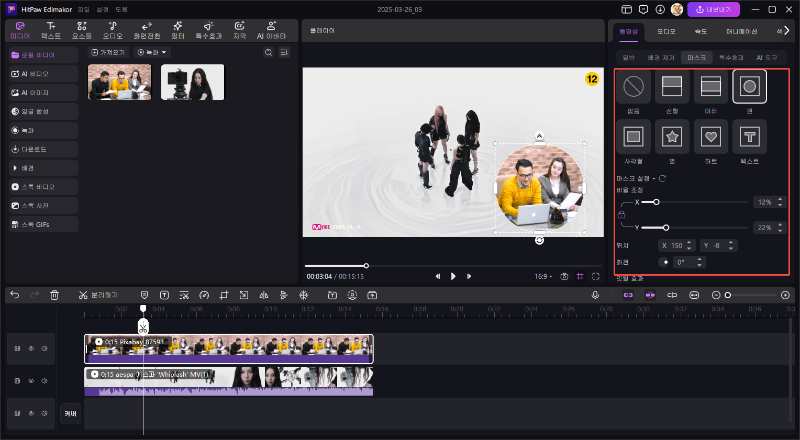Click the undo arrow in timeline toolbar

[x=15, y=295]
